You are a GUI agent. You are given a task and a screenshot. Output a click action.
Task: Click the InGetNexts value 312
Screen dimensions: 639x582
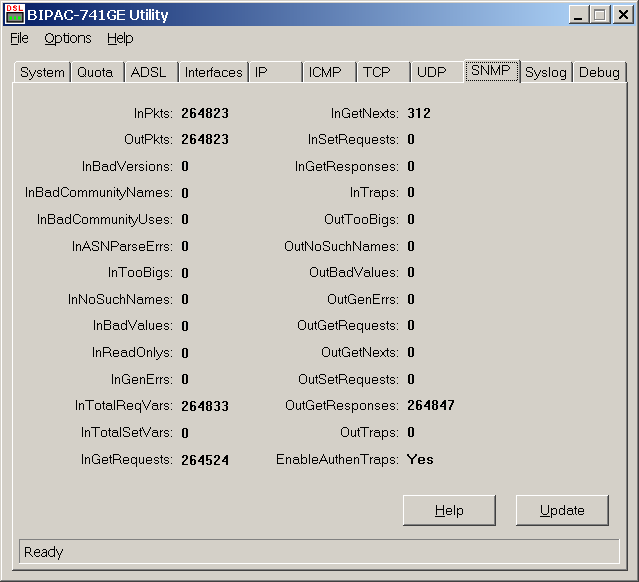tap(419, 113)
